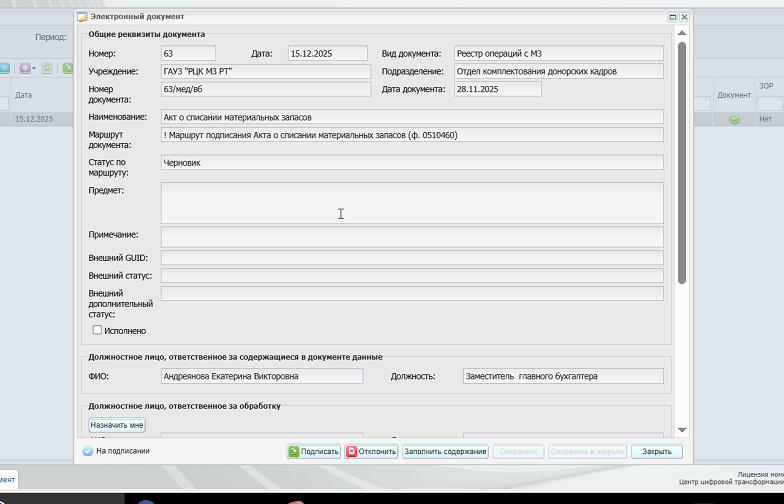This screenshot has height=504, width=784.
Task: Click the Дата column header in background table
Action: [24, 94]
